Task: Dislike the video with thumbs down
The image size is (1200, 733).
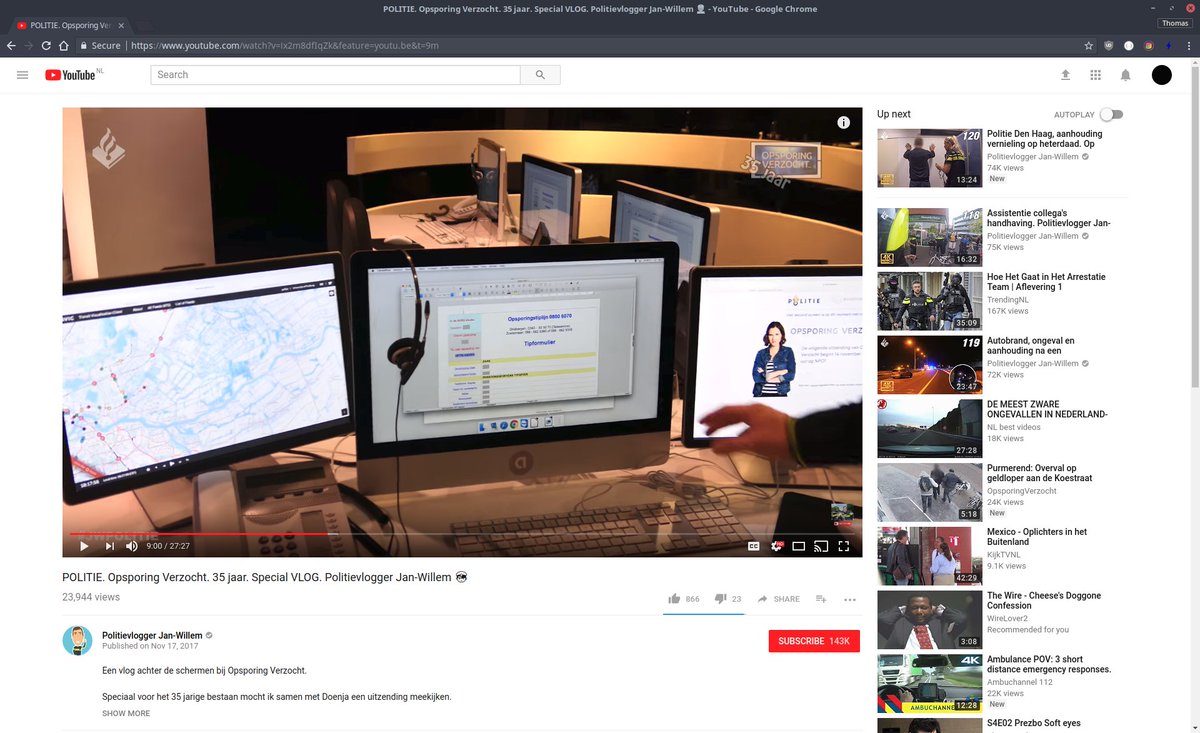Action: pyautogui.click(x=720, y=599)
